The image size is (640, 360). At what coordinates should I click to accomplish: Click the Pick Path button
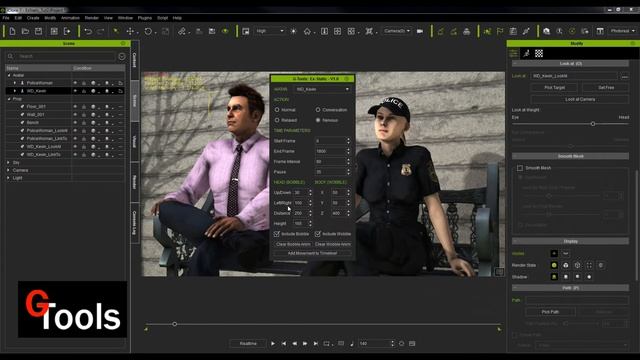pos(550,312)
